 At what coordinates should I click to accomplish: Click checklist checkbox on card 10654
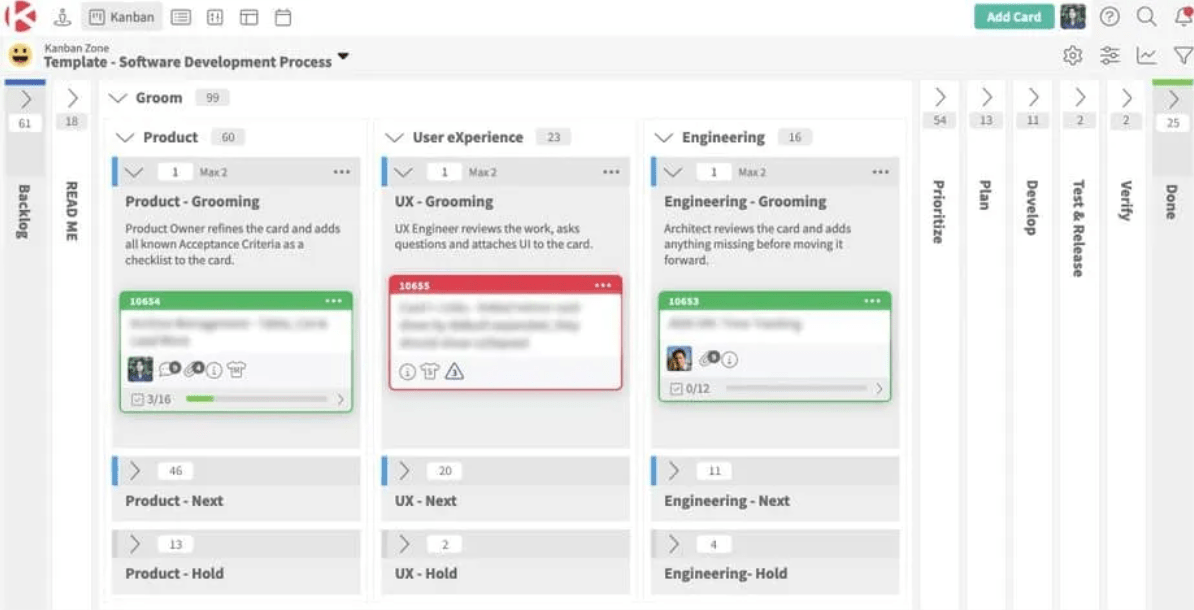coord(138,399)
